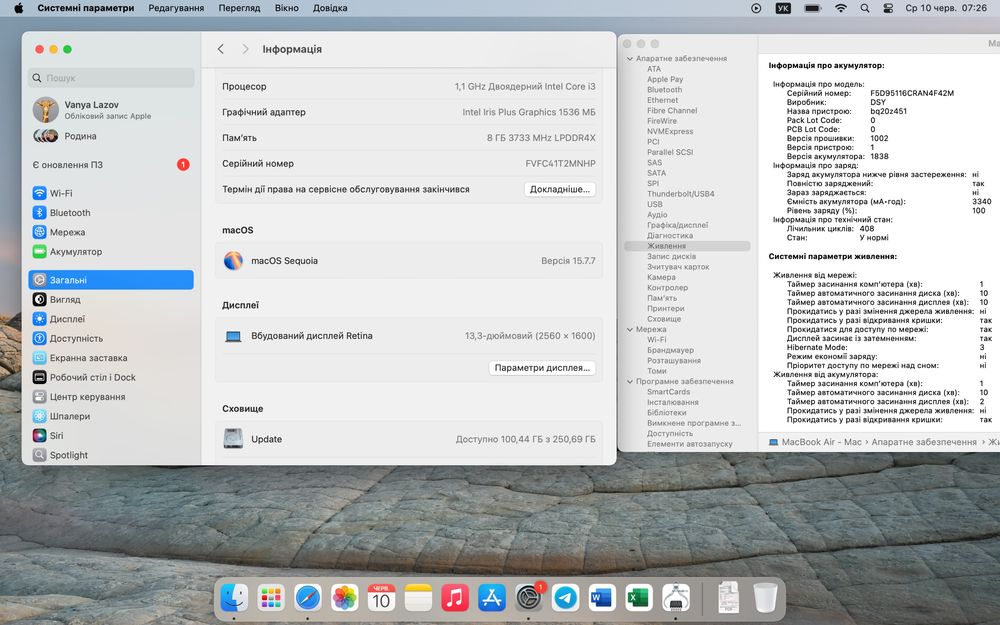Screen dimensions: 1000x625
Task: Select Інсталювання under software tree
Action: tap(673, 402)
